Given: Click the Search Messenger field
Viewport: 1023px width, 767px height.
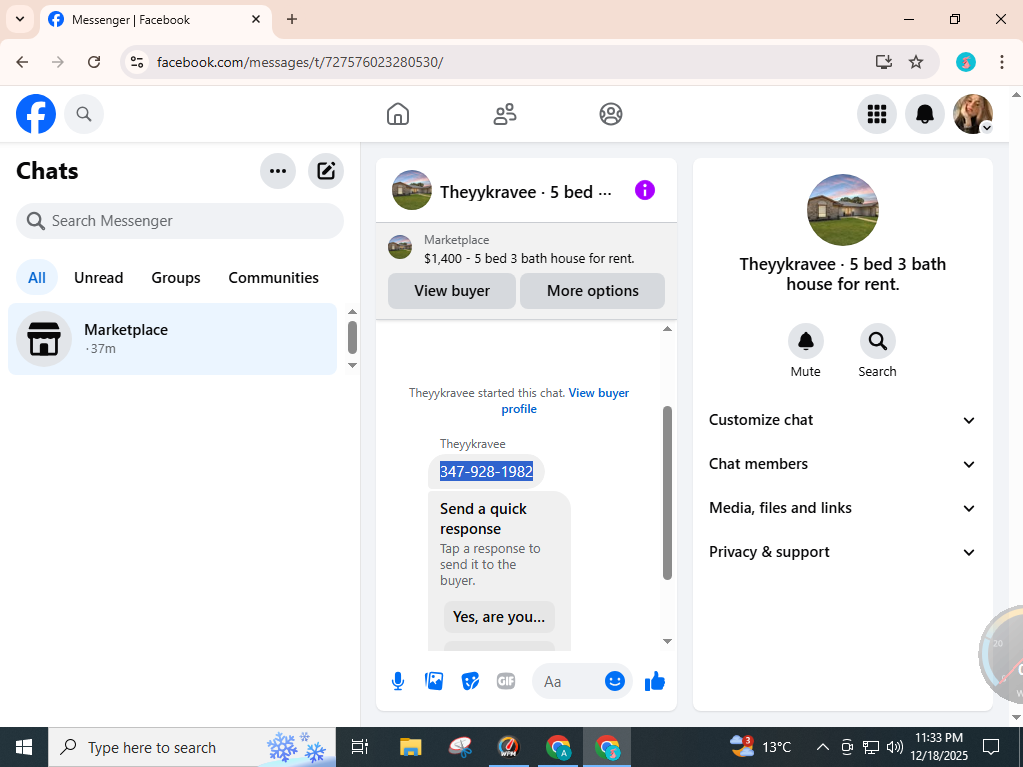Looking at the screenshot, I should [179, 221].
